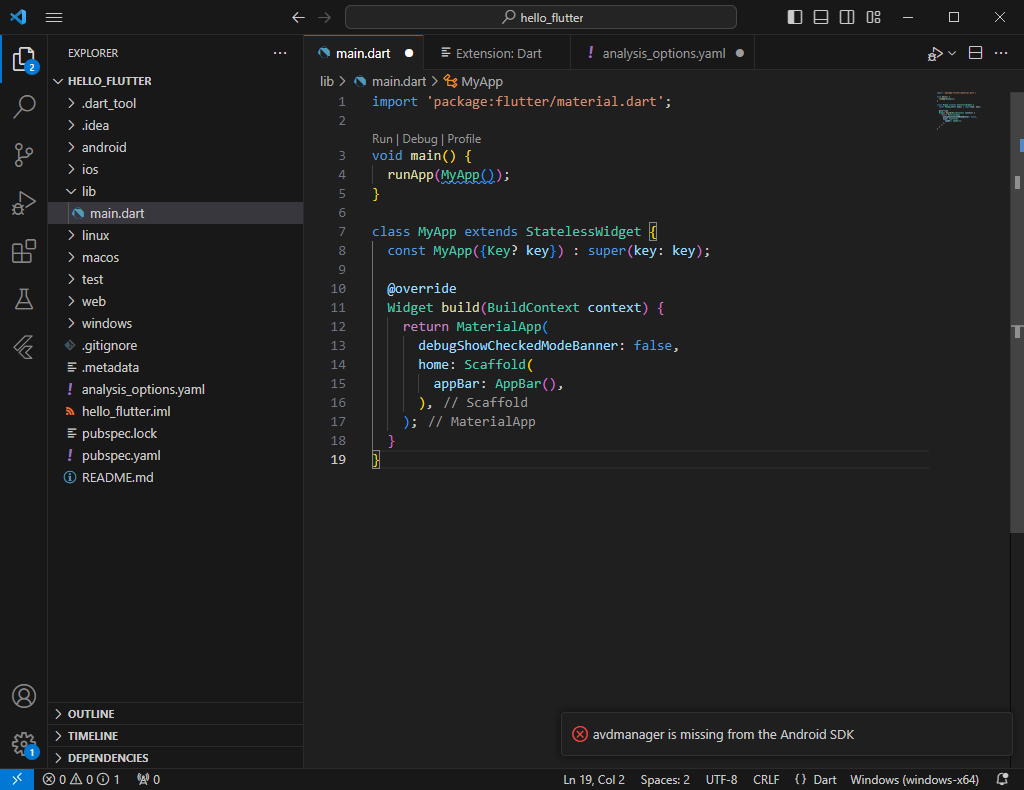The image size is (1024, 790).
Task: Select main.dart in the explorer tree
Action: tap(176, 213)
